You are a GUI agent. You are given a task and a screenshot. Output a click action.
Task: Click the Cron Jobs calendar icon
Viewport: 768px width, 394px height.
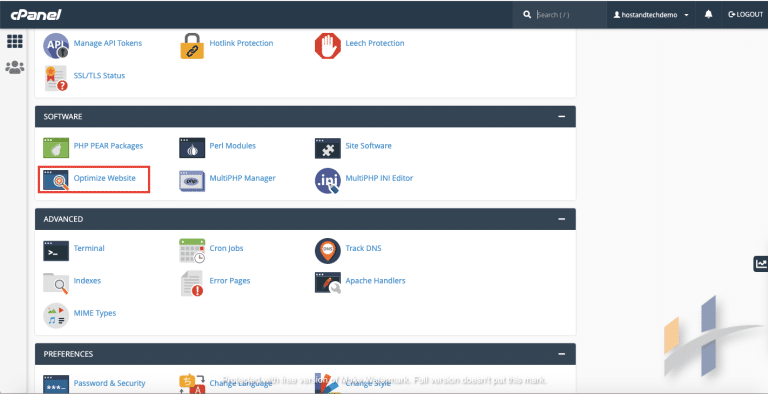click(192, 251)
